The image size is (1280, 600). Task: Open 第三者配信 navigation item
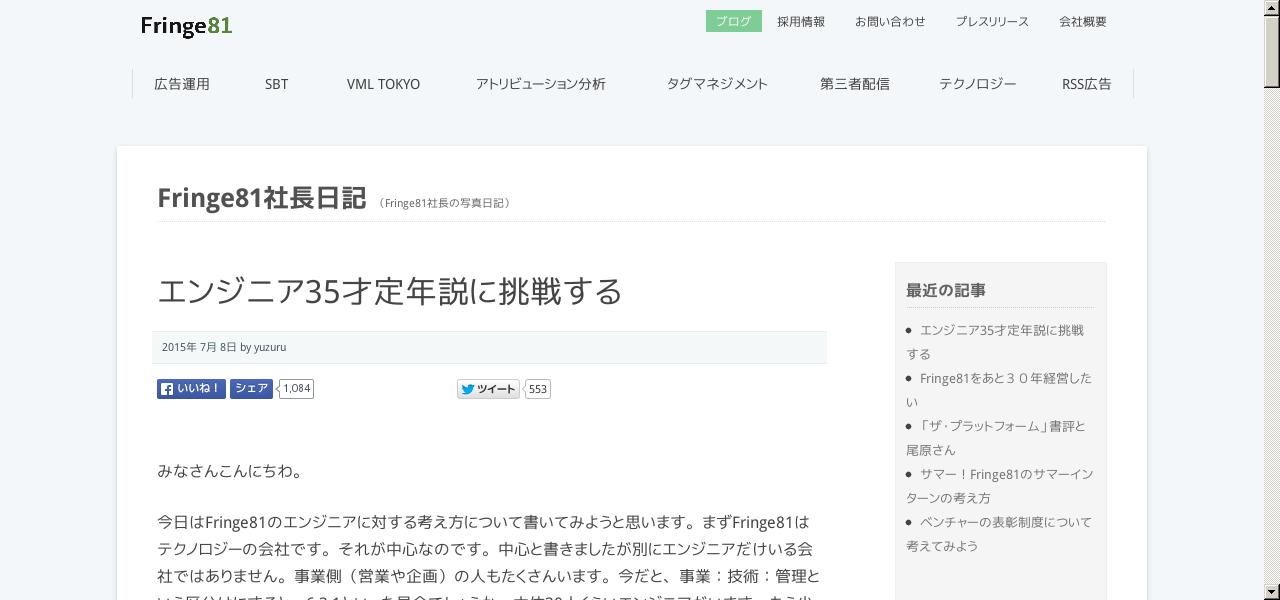pyautogui.click(x=855, y=84)
